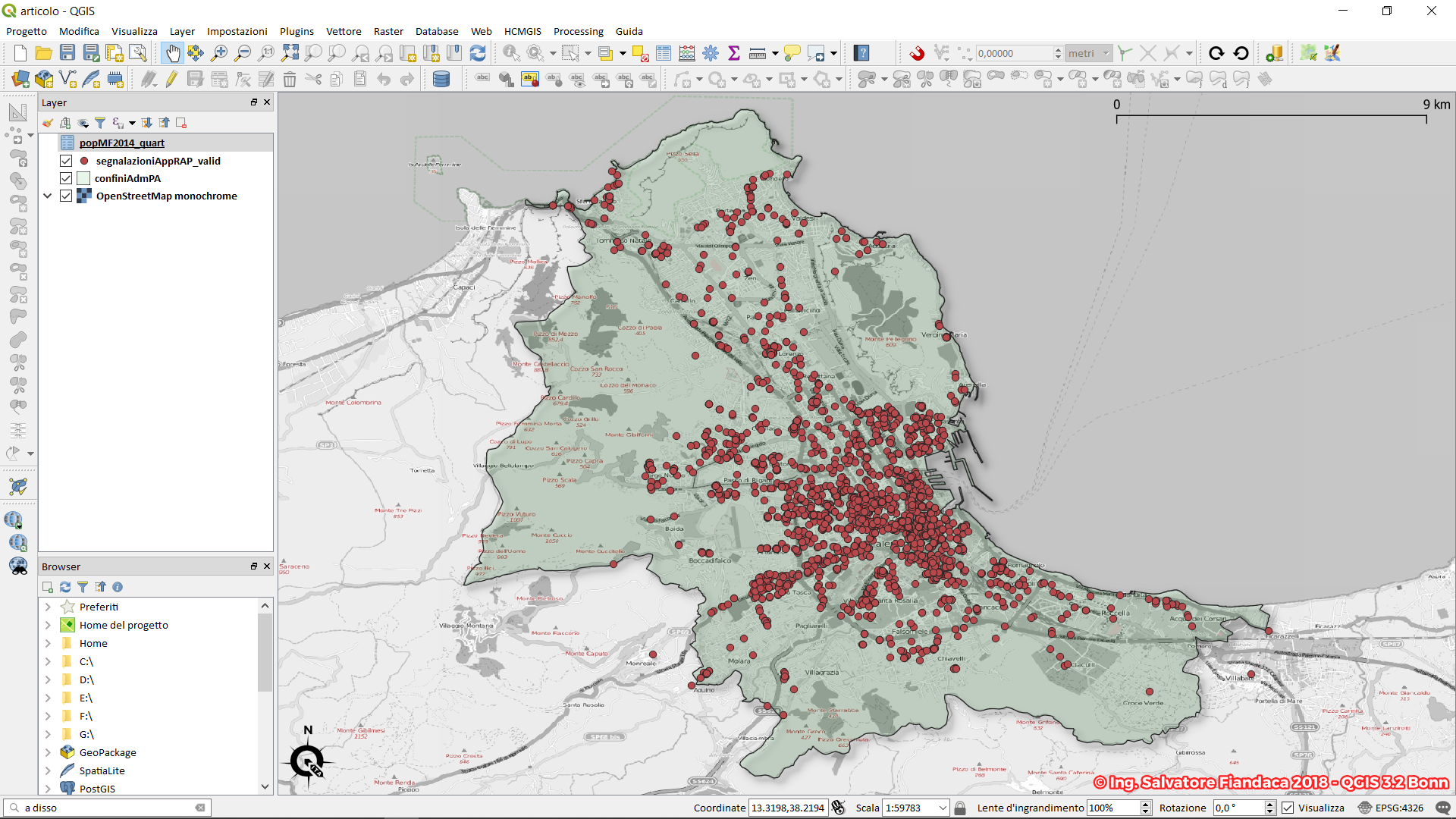1456x819 pixels.
Task: Expand the GeoPackage browser node
Action: point(48,752)
